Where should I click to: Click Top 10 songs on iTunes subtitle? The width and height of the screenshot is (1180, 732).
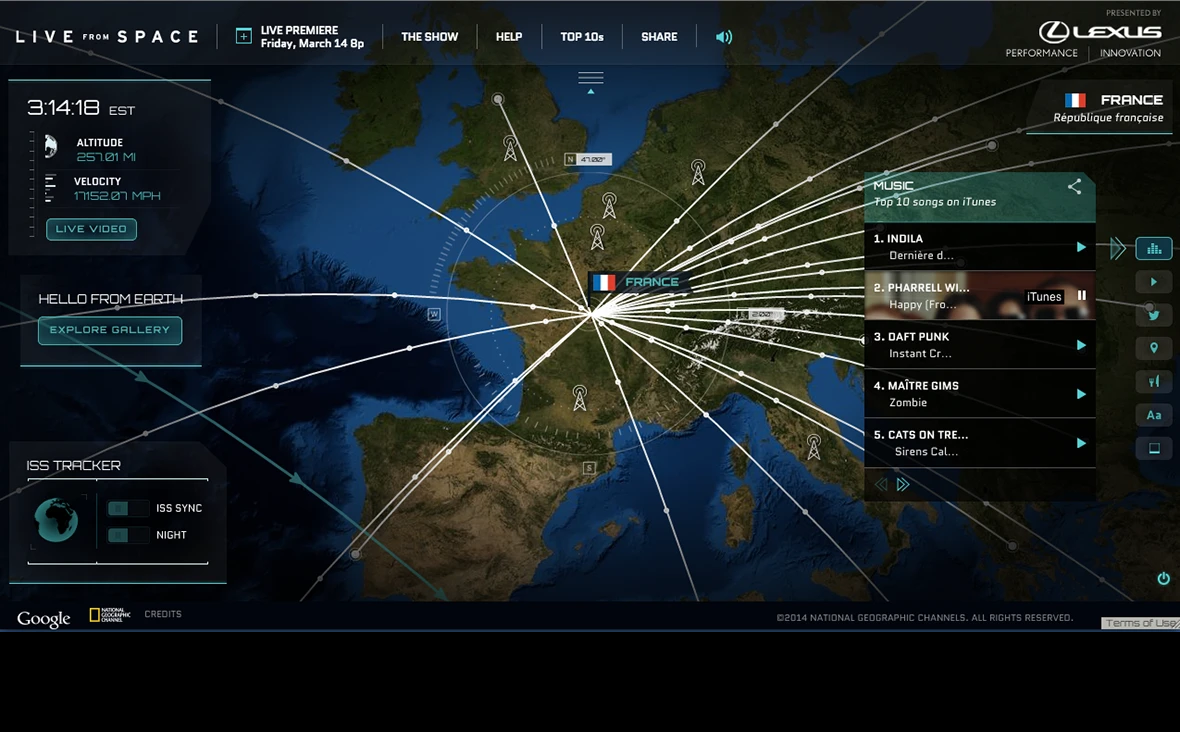click(x=935, y=202)
